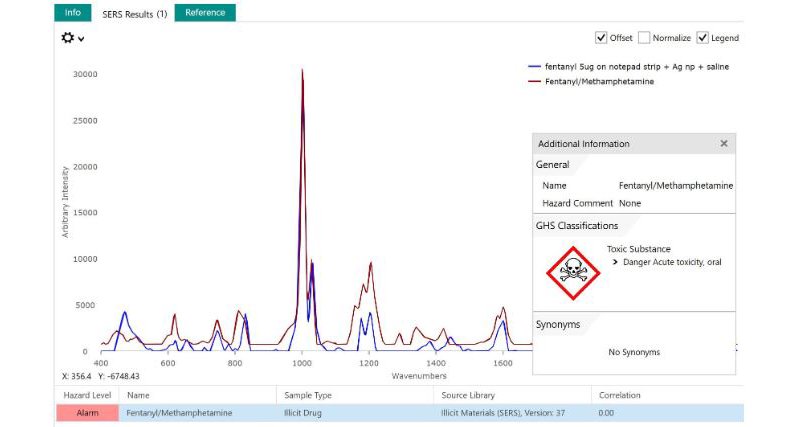This screenshot has width=800, height=427.
Task: Enable the Normalize checkbox
Action: click(x=644, y=38)
